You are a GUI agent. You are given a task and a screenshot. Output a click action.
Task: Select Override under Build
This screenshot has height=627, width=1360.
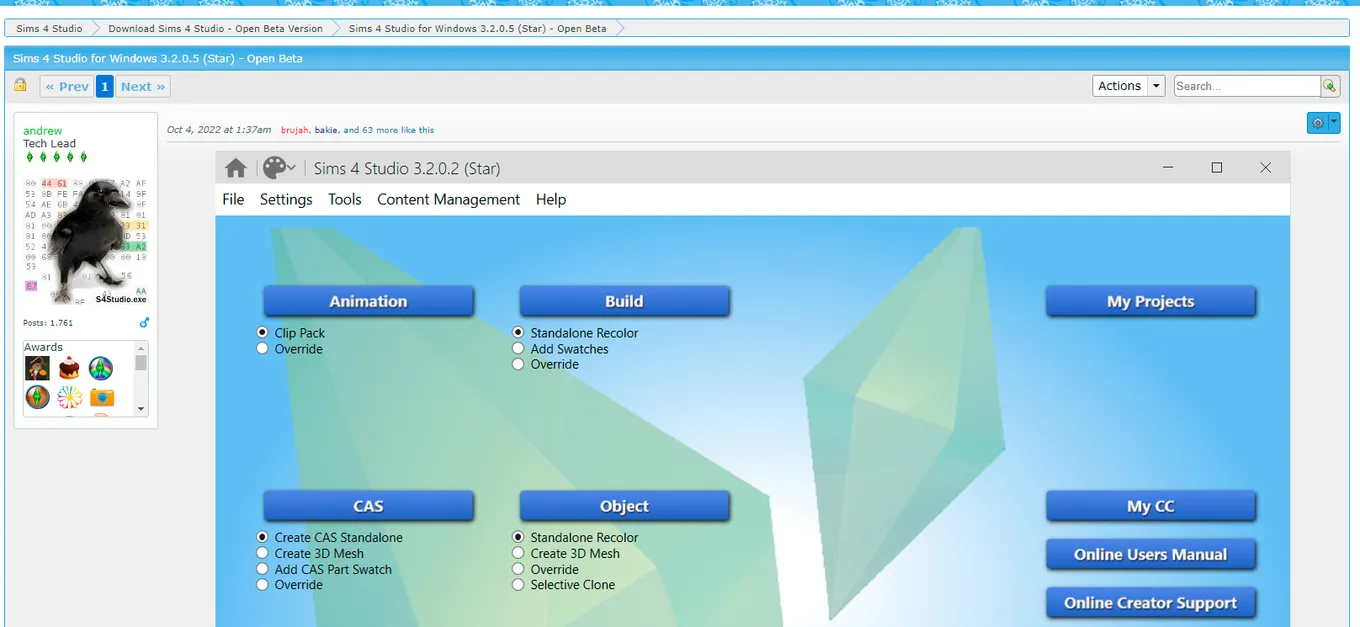pyautogui.click(x=518, y=364)
